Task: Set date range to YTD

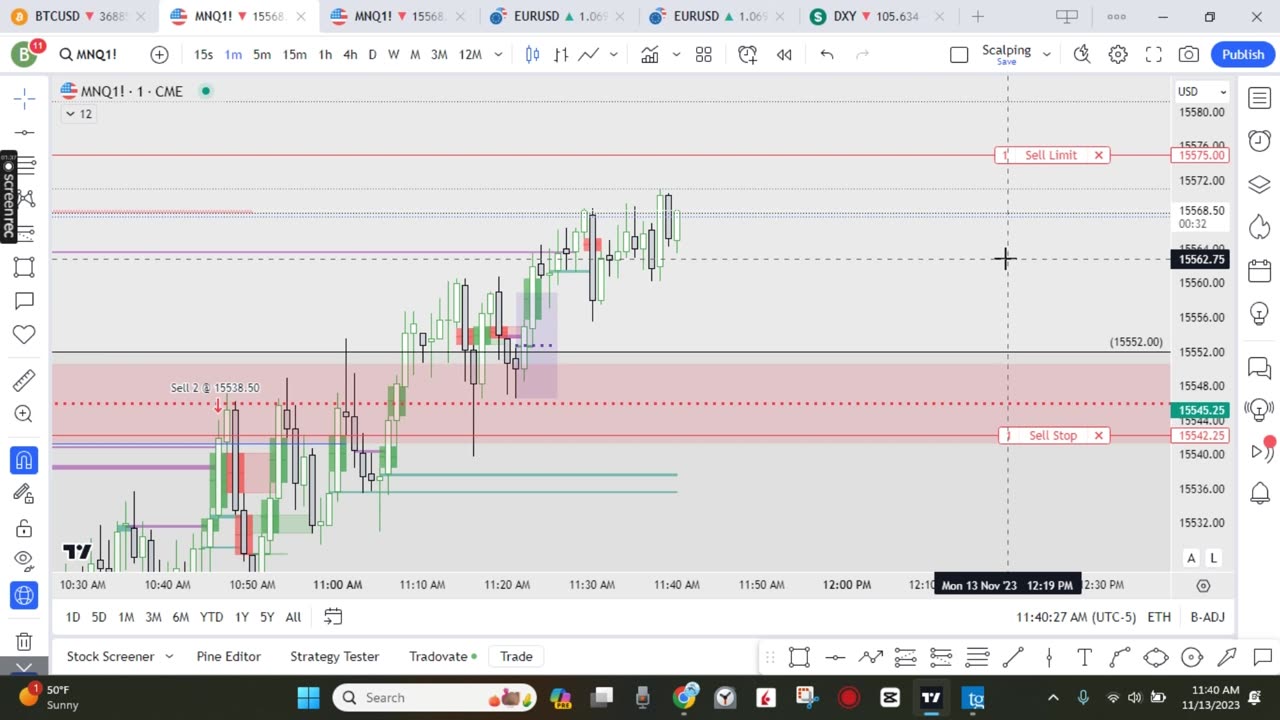Action: click(x=211, y=617)
